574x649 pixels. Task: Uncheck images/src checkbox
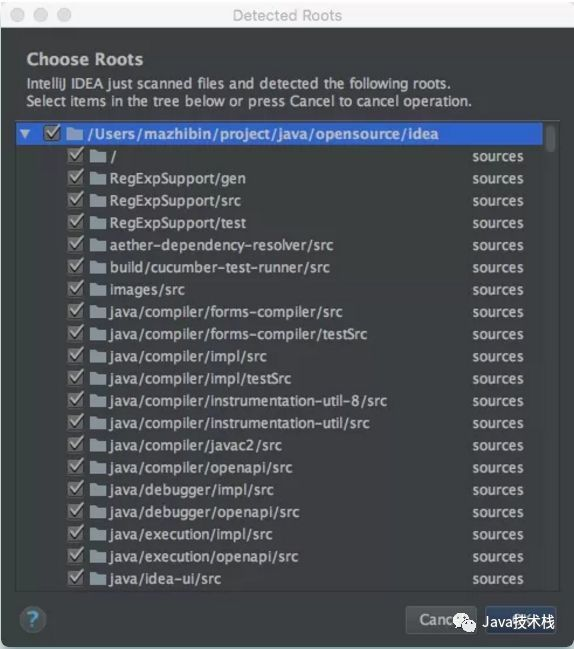click(x=76, y=289)
